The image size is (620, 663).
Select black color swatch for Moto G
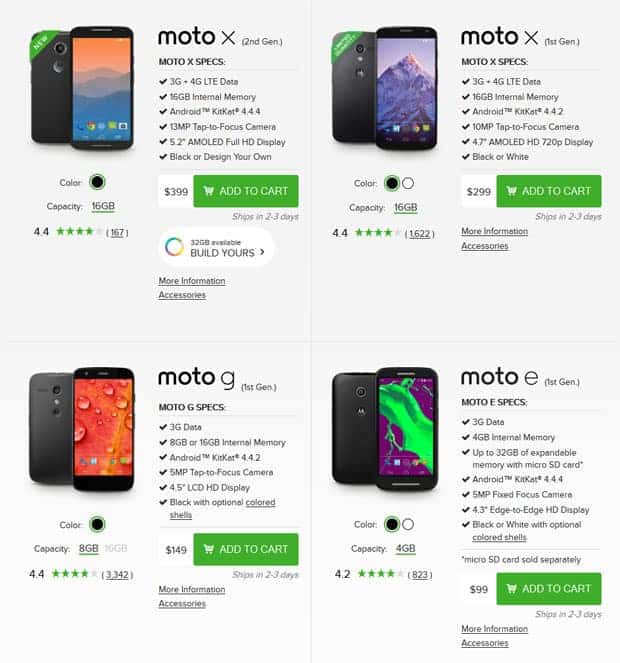pyautogui.click(x=97, y=524)
